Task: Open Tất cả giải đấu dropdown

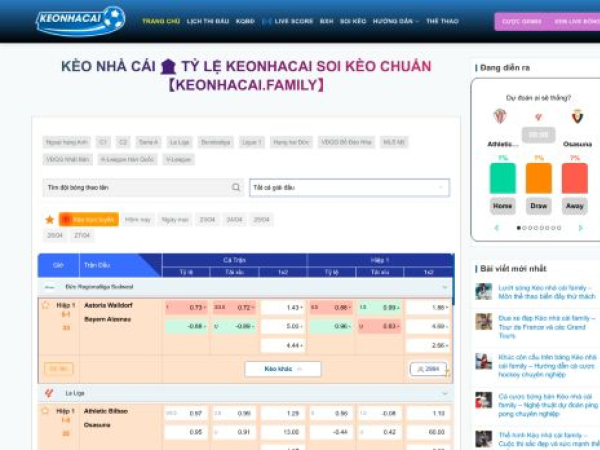Action: 349,188
